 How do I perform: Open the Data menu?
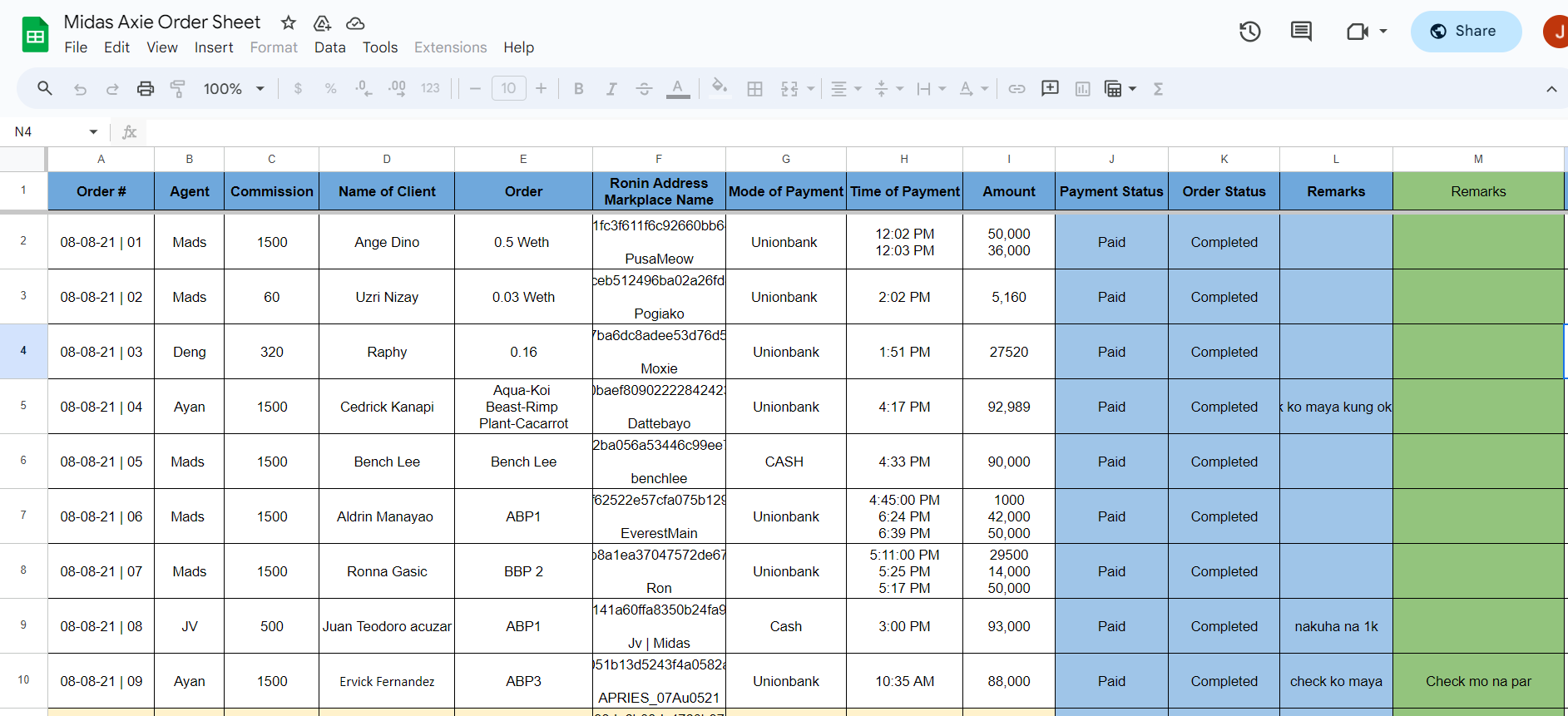pyautogui.click(x=329, y=47)
